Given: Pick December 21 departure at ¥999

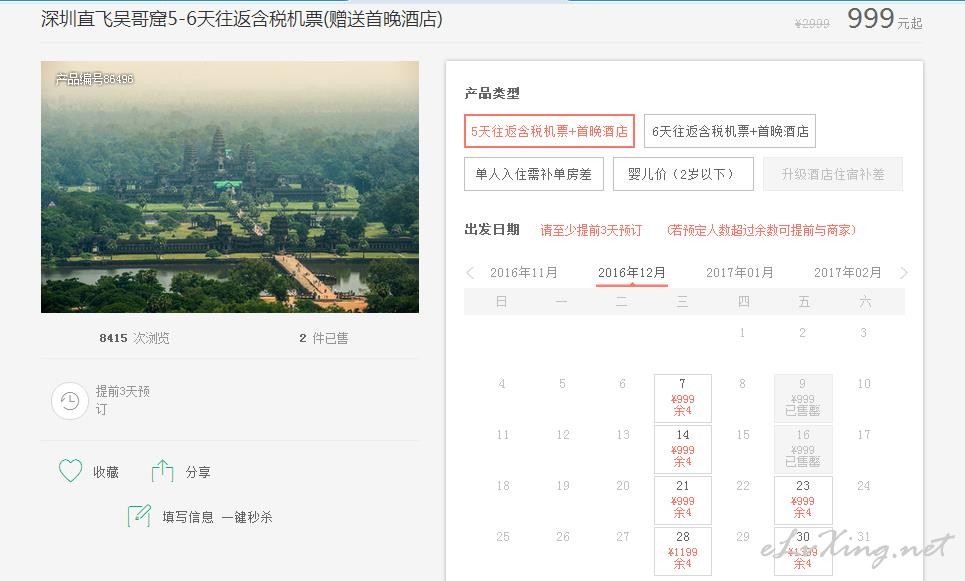Looking at the screenshot, I should [x=683, y=500].
